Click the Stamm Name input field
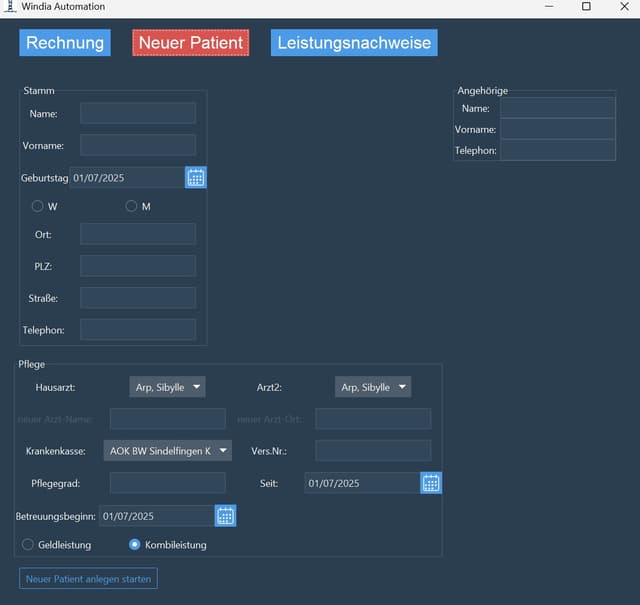640x605 pixels. [x=138, y=113]
